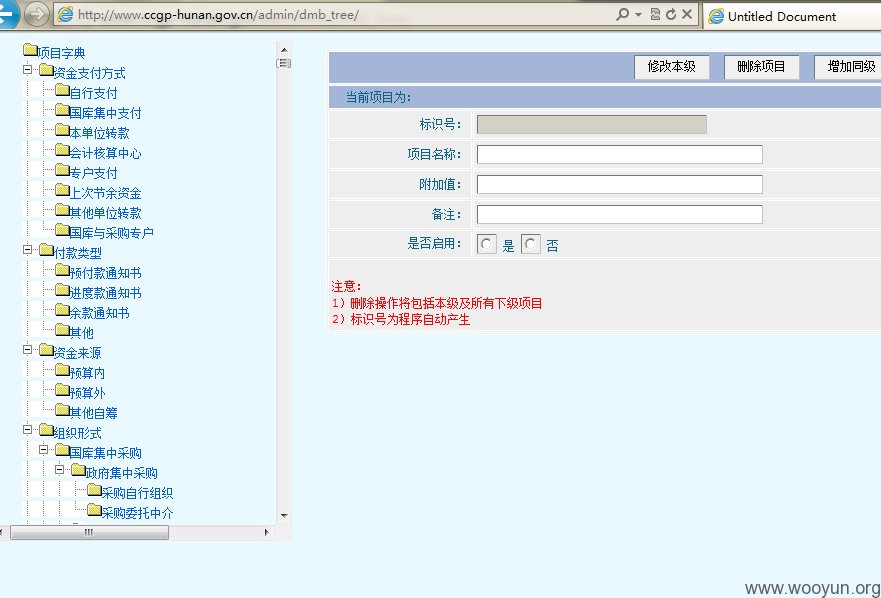The height and width of the screenshot is (598, 881).
Task: Click the horizontal scrollbar thumb
Action: [x=89, y=532]
